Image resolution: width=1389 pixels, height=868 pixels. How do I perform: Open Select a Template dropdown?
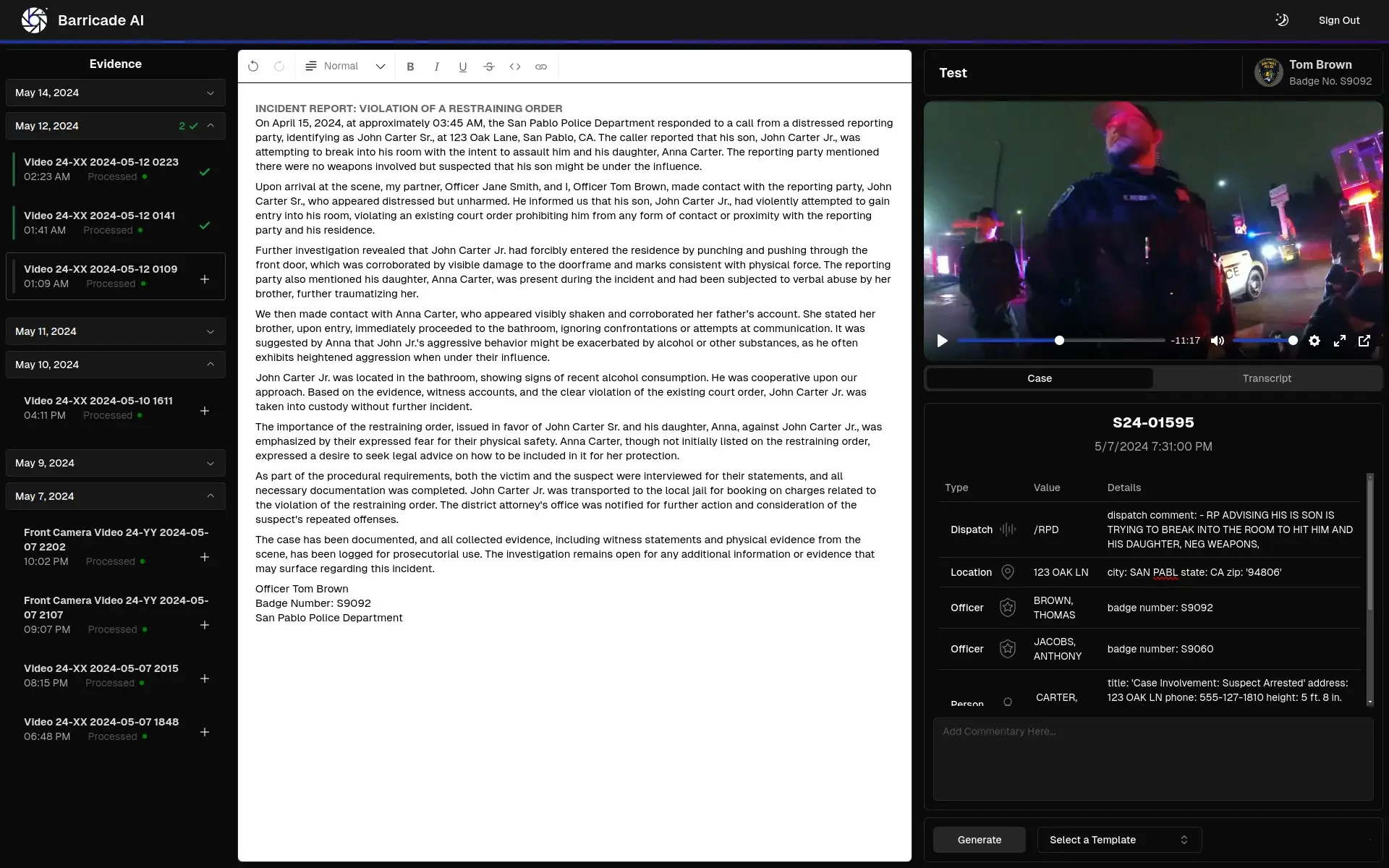tap(1119, 840)
